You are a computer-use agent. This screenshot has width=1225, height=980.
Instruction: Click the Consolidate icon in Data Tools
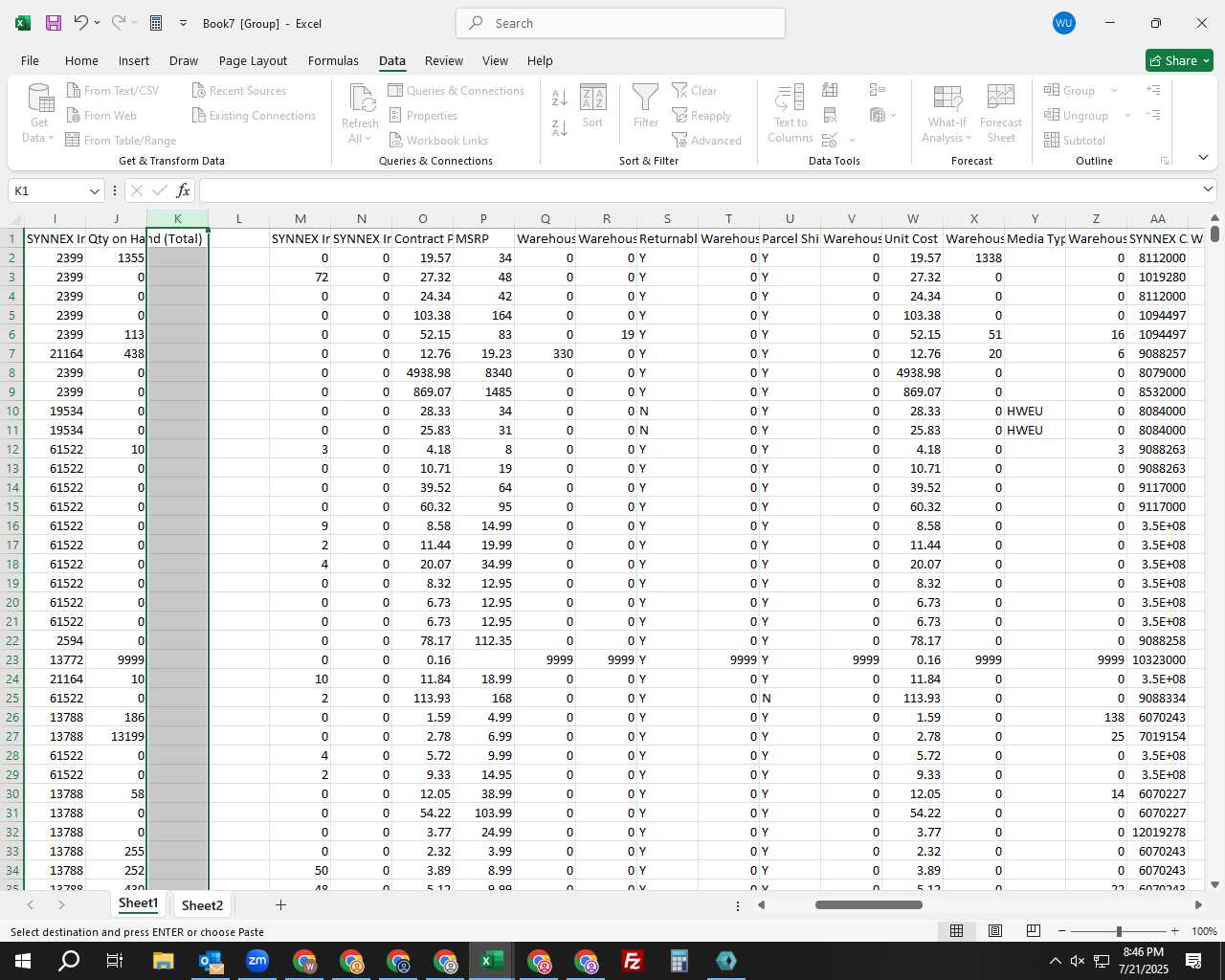878,90
